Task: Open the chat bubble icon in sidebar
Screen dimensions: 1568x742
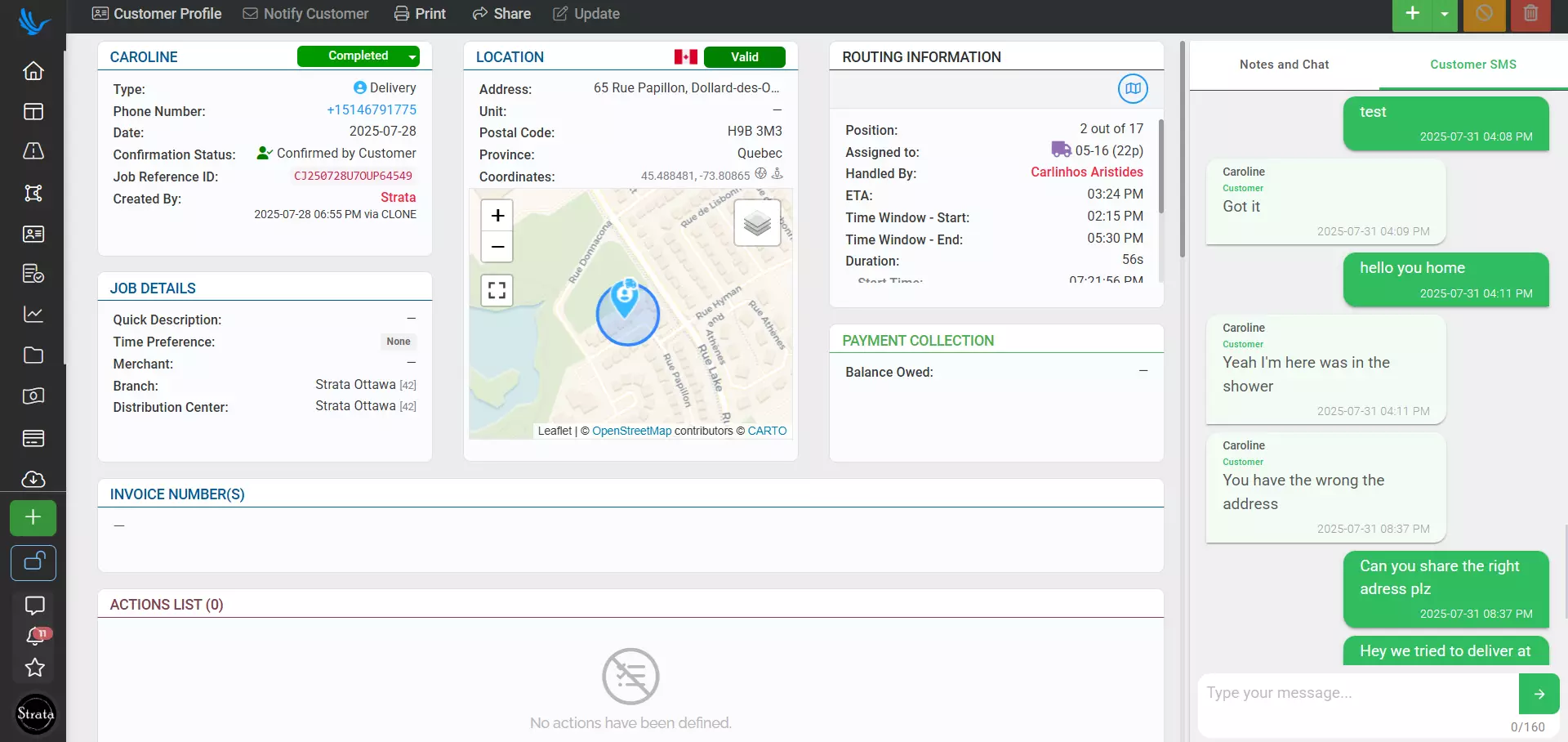Action: (33, 606)
